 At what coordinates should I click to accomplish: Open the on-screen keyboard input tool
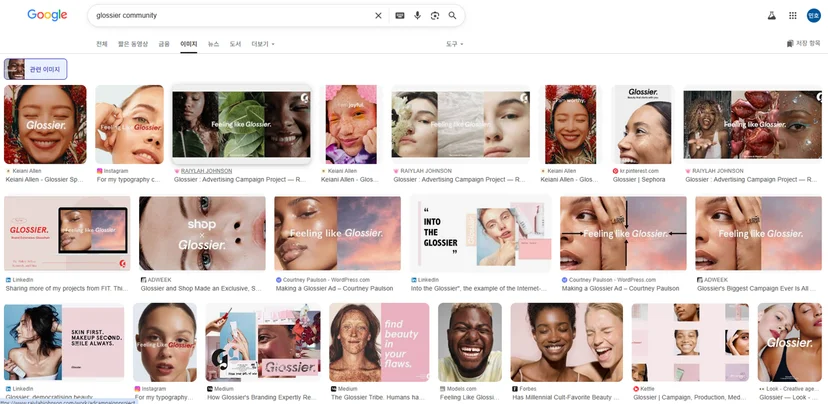coord(400,16)
